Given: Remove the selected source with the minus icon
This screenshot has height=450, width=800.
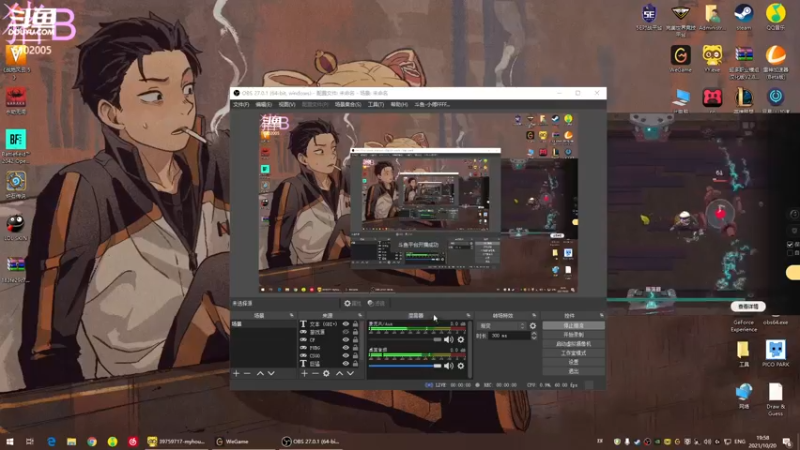Looking at the screenshot, I should click(315, 373).
